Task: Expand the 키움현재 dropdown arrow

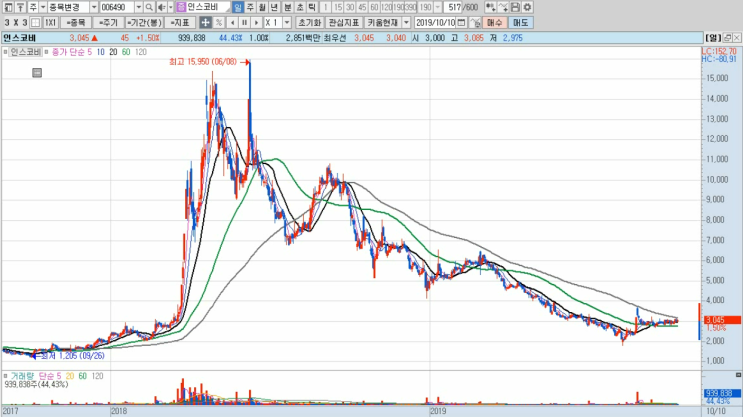Action: tap(406, 22)
